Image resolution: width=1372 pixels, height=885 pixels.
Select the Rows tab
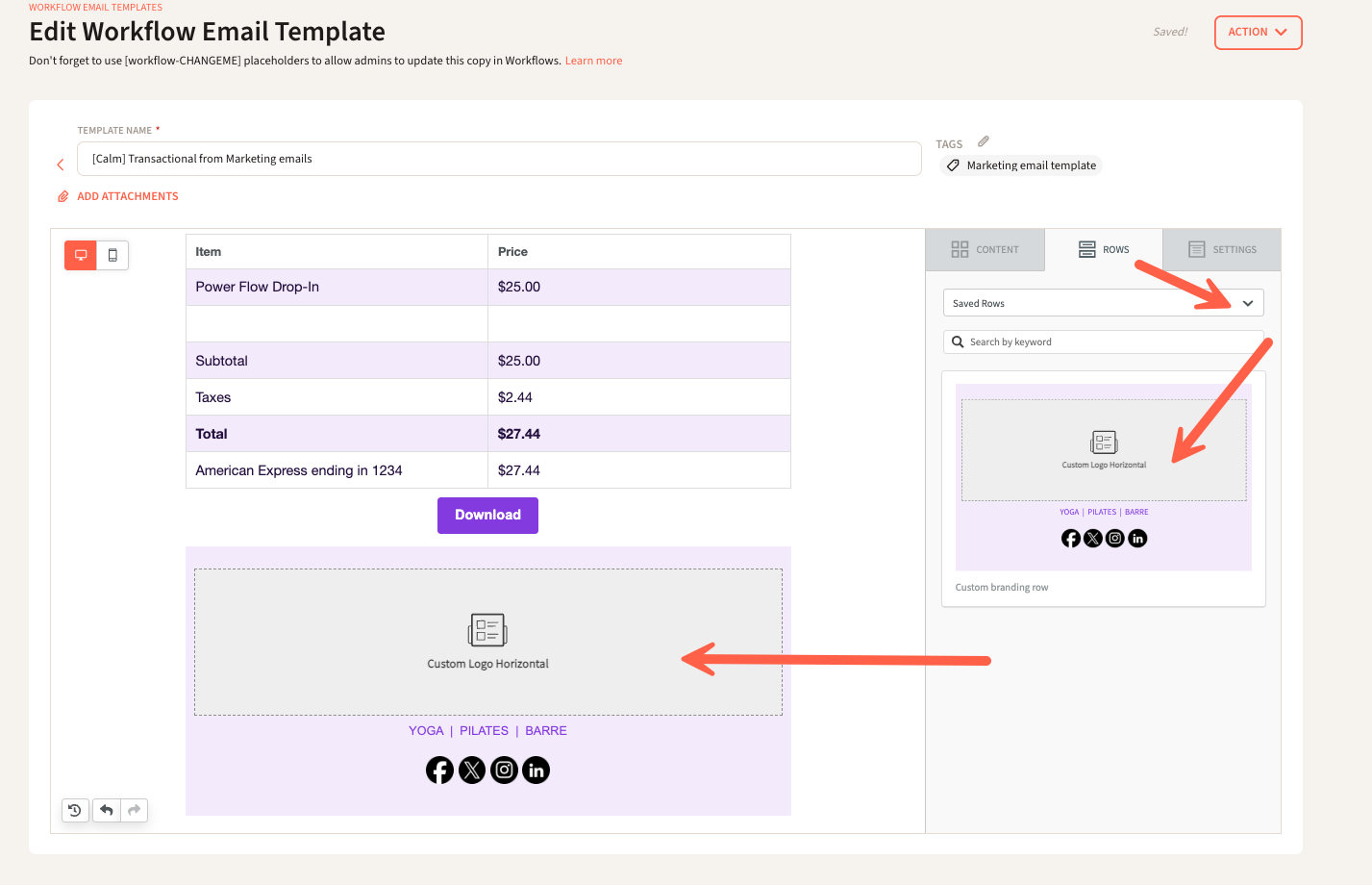(1104, 249)
